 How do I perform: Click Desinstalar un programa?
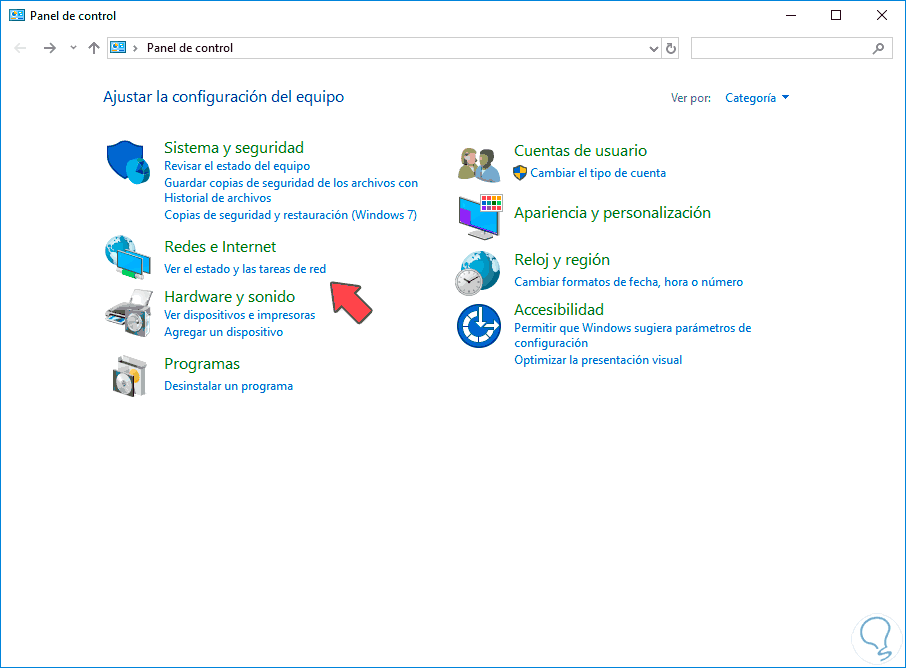pyautogui.click(x=228, y=386)
